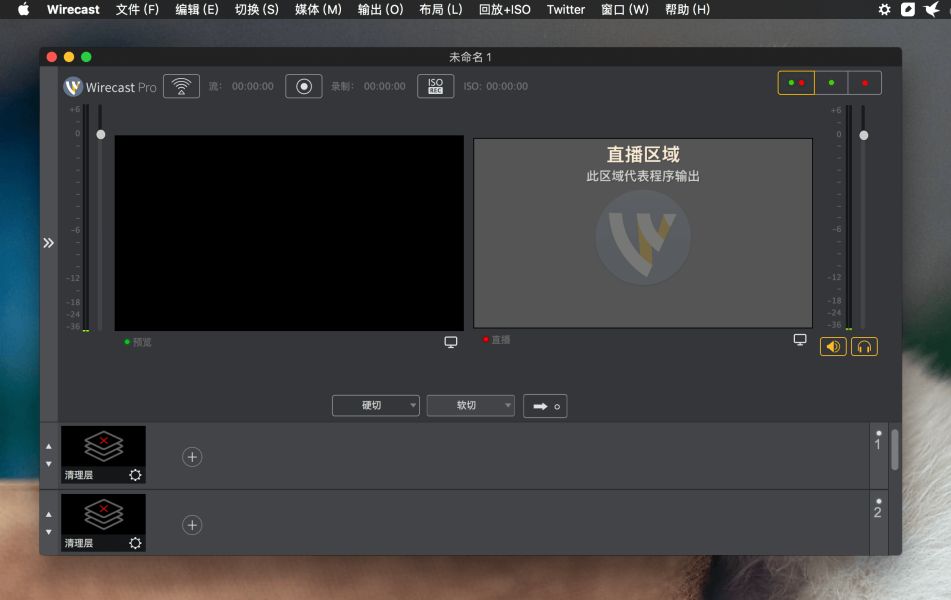This screenshot has width=951, height=600.
Task: Toggle the speaker audio output button
Action: tap(833, 347)
